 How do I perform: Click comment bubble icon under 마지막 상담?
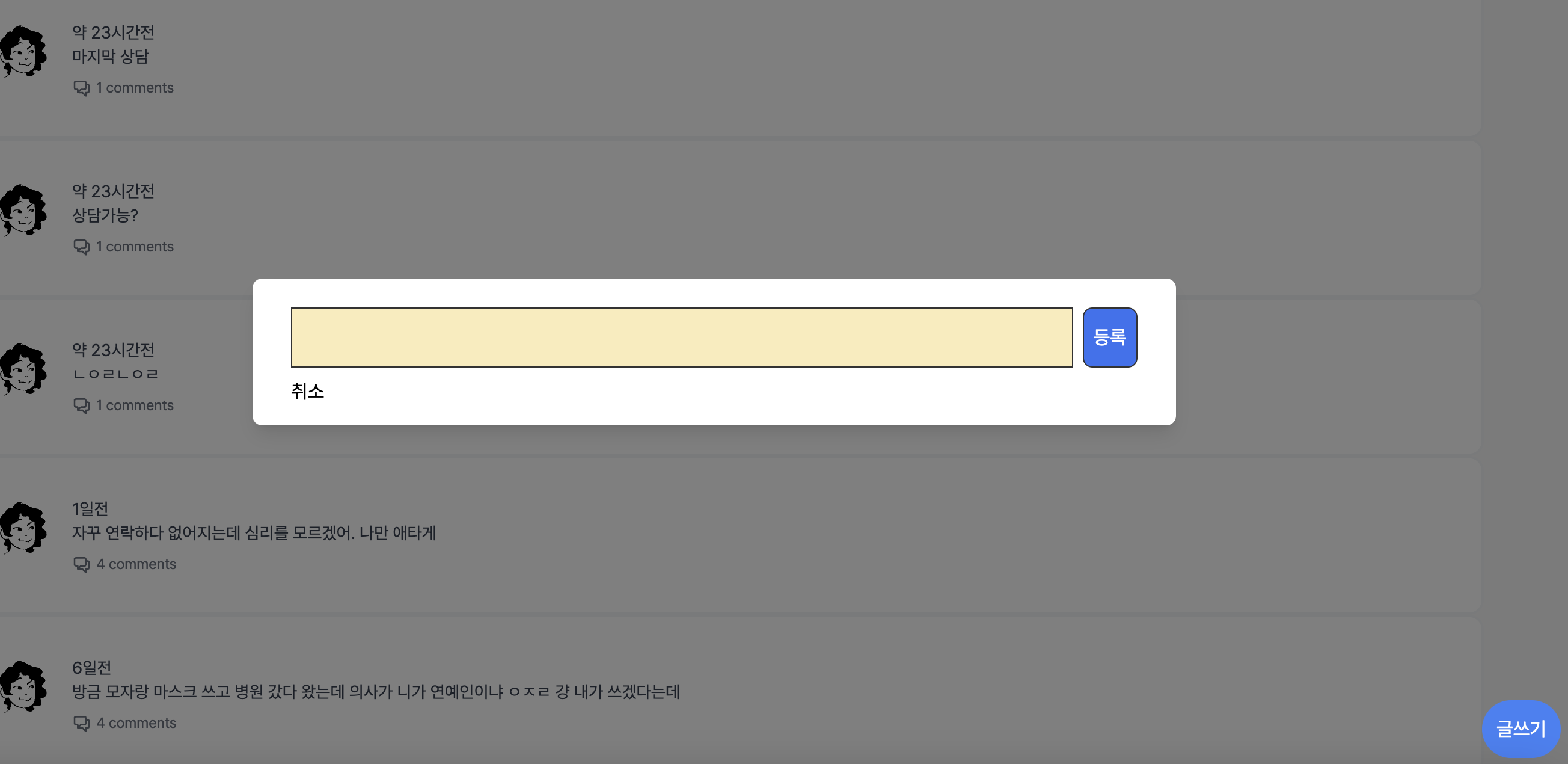[x=81, y=88]
